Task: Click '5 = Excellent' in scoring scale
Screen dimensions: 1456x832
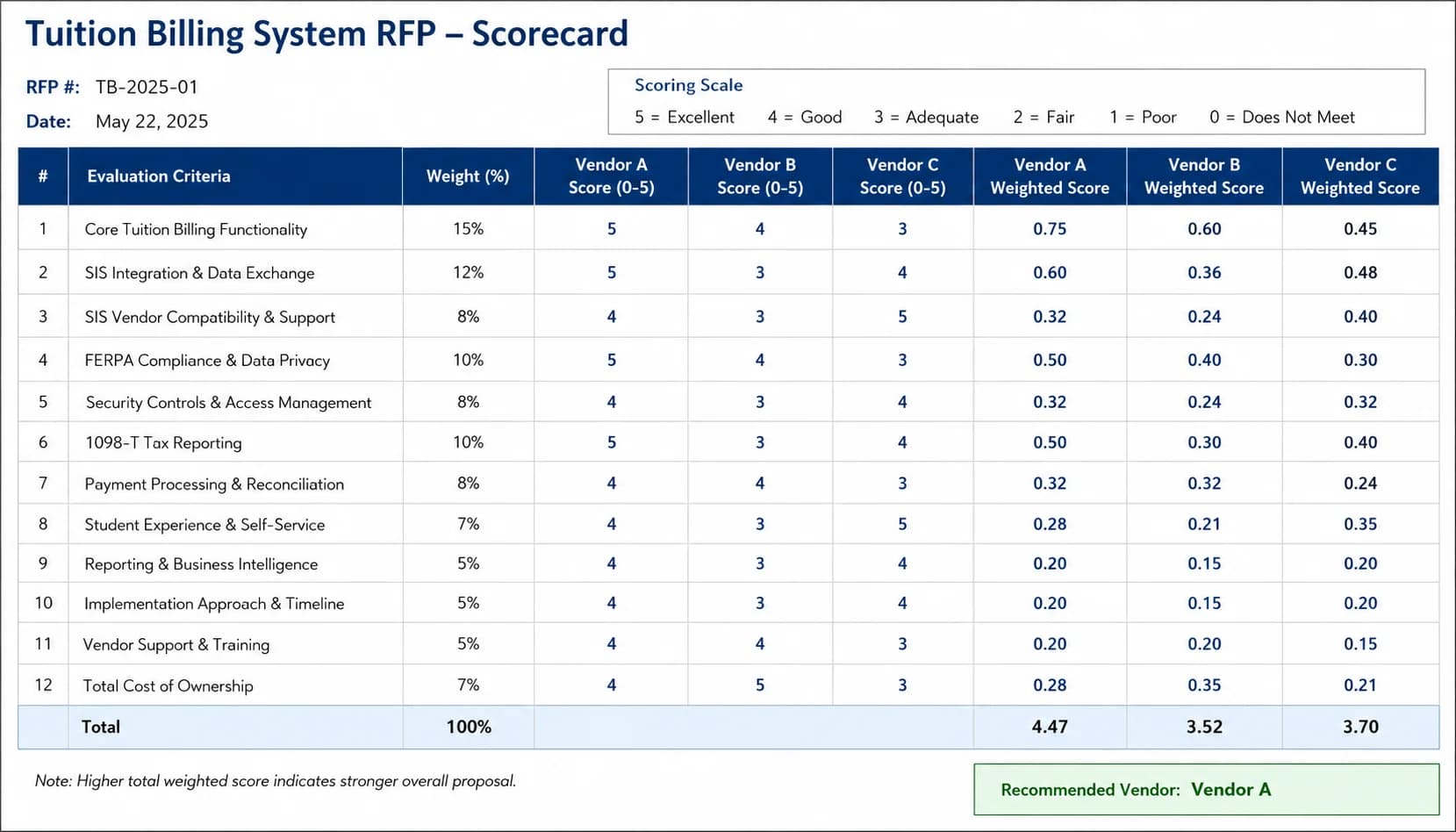Action: click(685, 117)
